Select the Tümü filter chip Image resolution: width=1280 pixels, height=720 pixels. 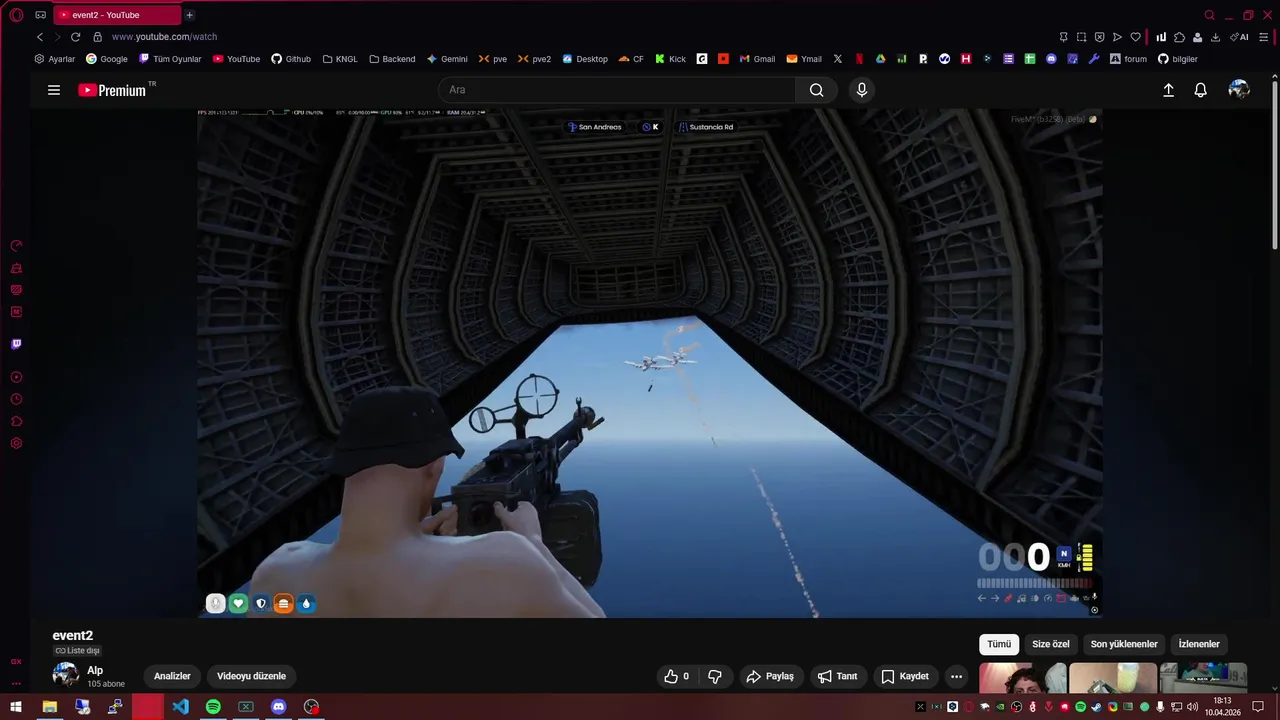[x=999, y=644]
